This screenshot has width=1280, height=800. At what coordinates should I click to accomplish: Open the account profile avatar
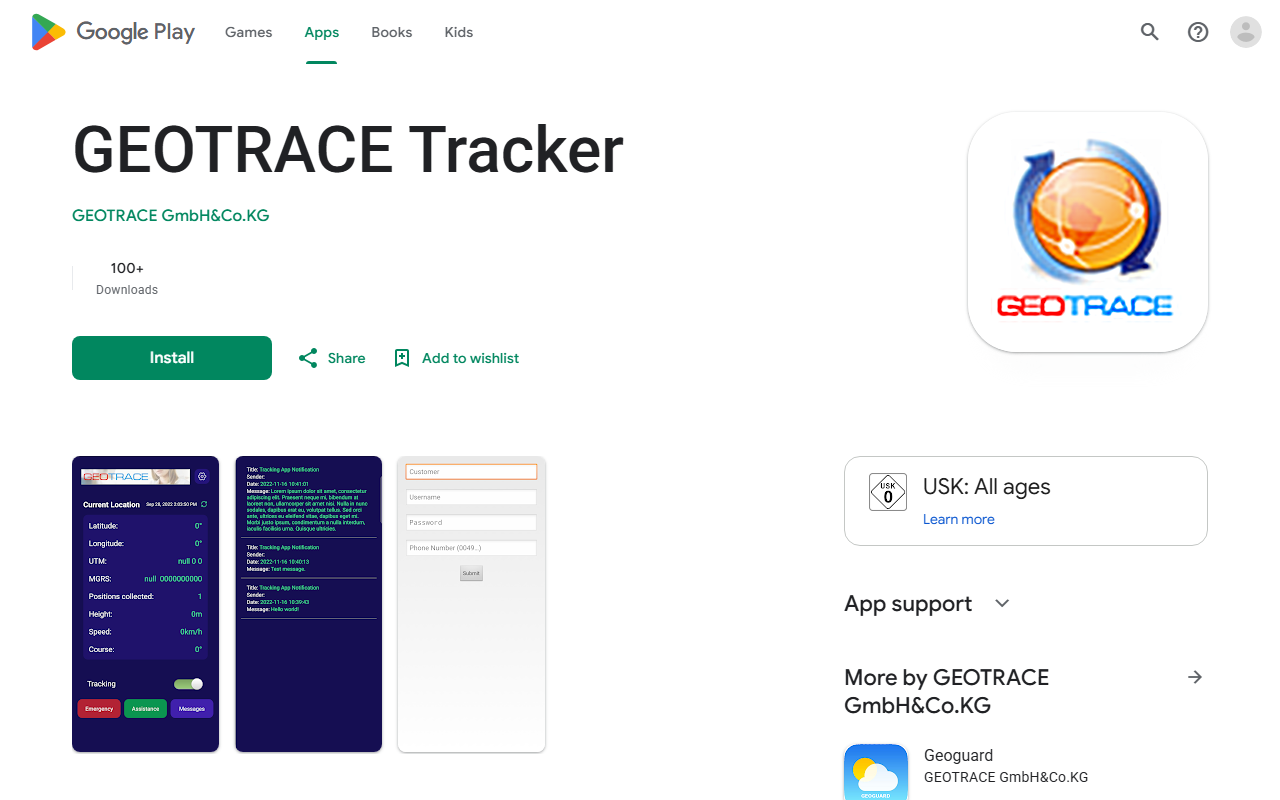point(1246,32)
